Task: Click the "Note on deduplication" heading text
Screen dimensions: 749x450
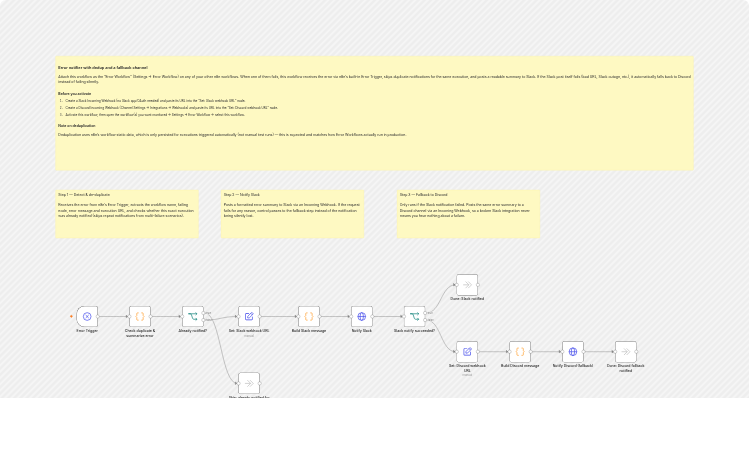Action: pos(77,126)
